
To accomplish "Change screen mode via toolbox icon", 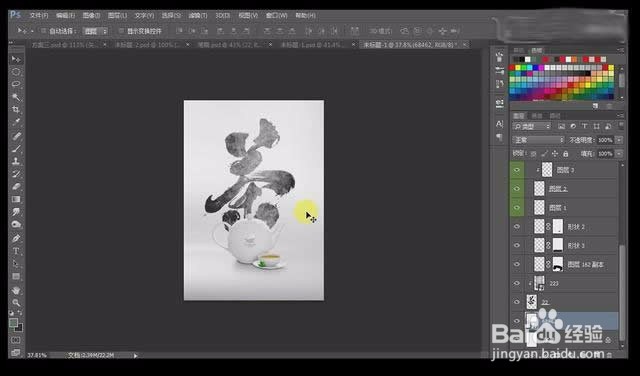I will pos(16,352).
